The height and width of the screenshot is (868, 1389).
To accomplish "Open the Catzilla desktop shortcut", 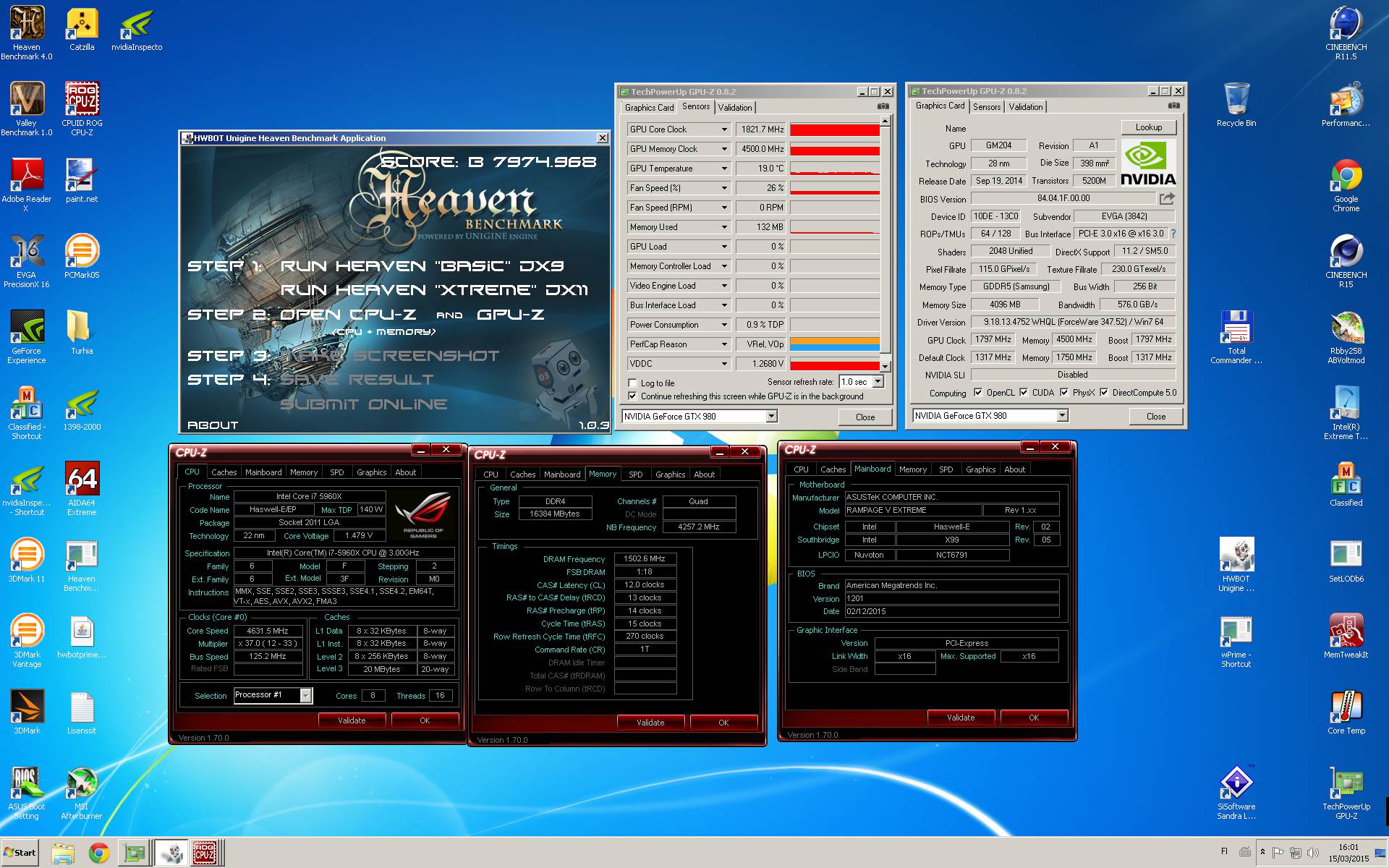I will pyautogui.click(x=82, y=29).
